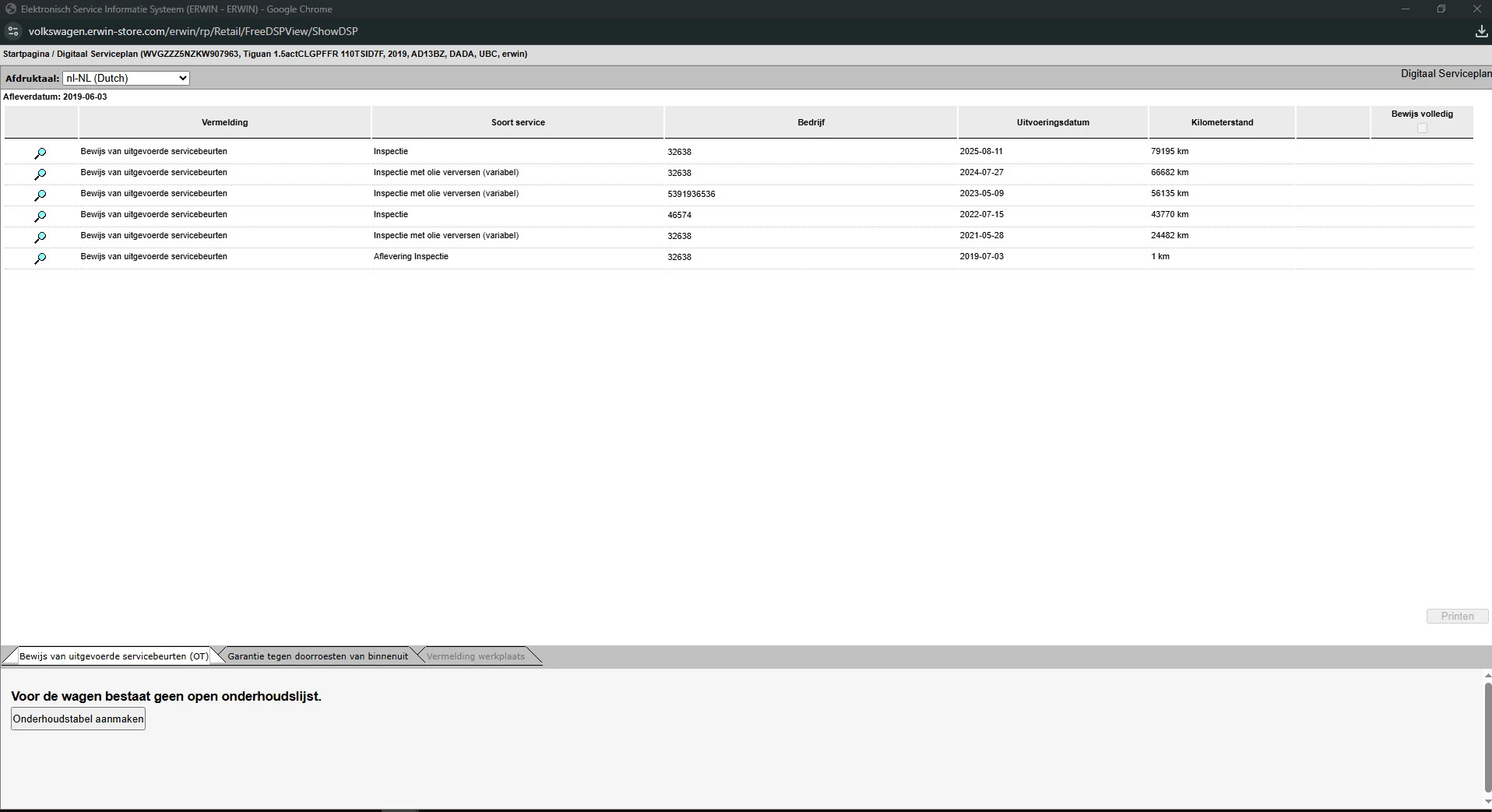
Task: Open site information icon in address bar
Action: [12, 31]
